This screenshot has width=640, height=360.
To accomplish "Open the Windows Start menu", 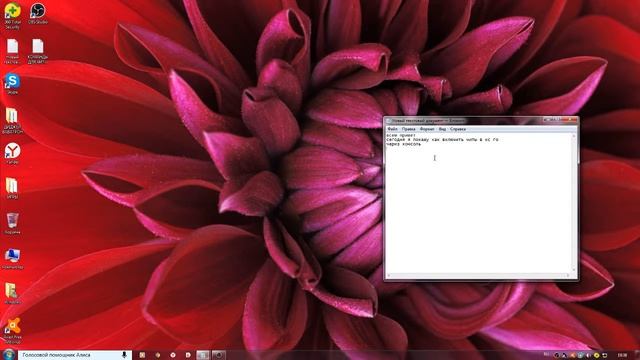I will coord(8,354).
